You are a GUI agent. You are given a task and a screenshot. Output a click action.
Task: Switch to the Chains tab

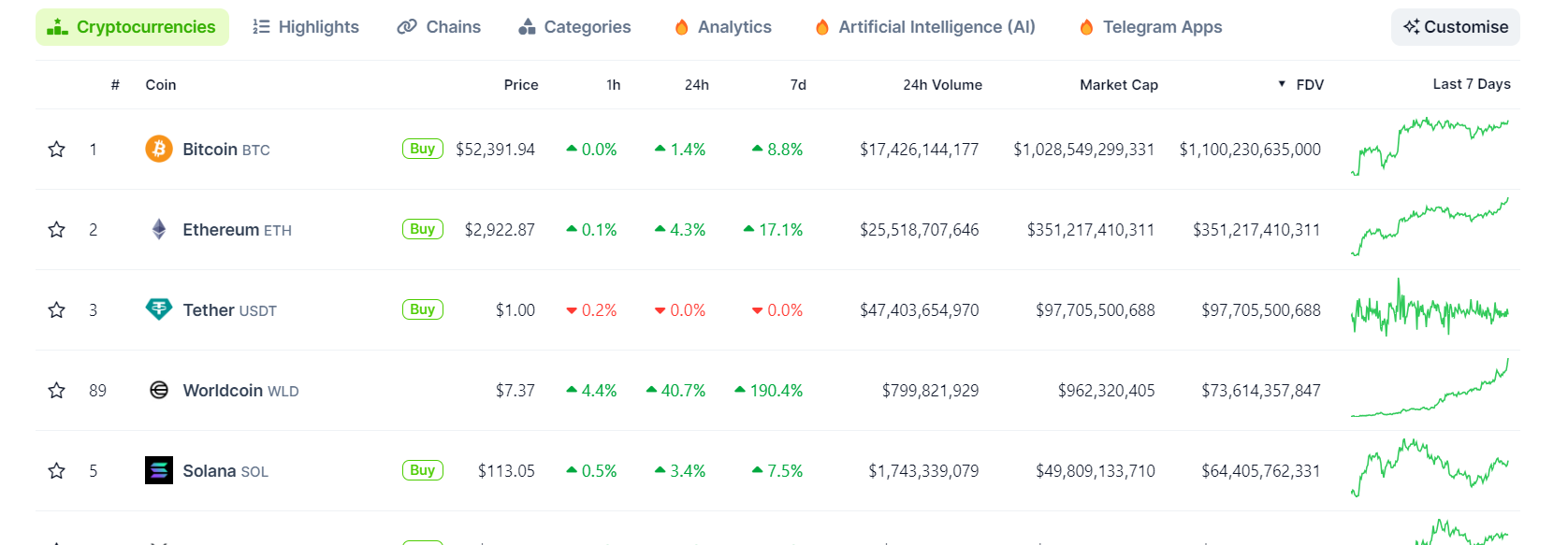click(x=439, y=27)
